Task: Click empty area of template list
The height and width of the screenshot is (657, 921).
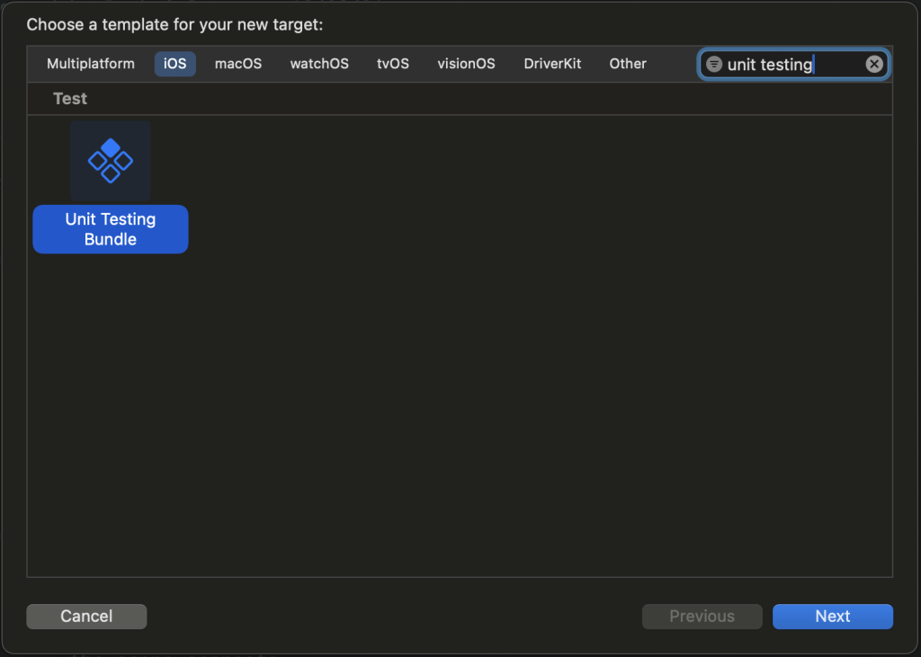Action: pos(529,382)
